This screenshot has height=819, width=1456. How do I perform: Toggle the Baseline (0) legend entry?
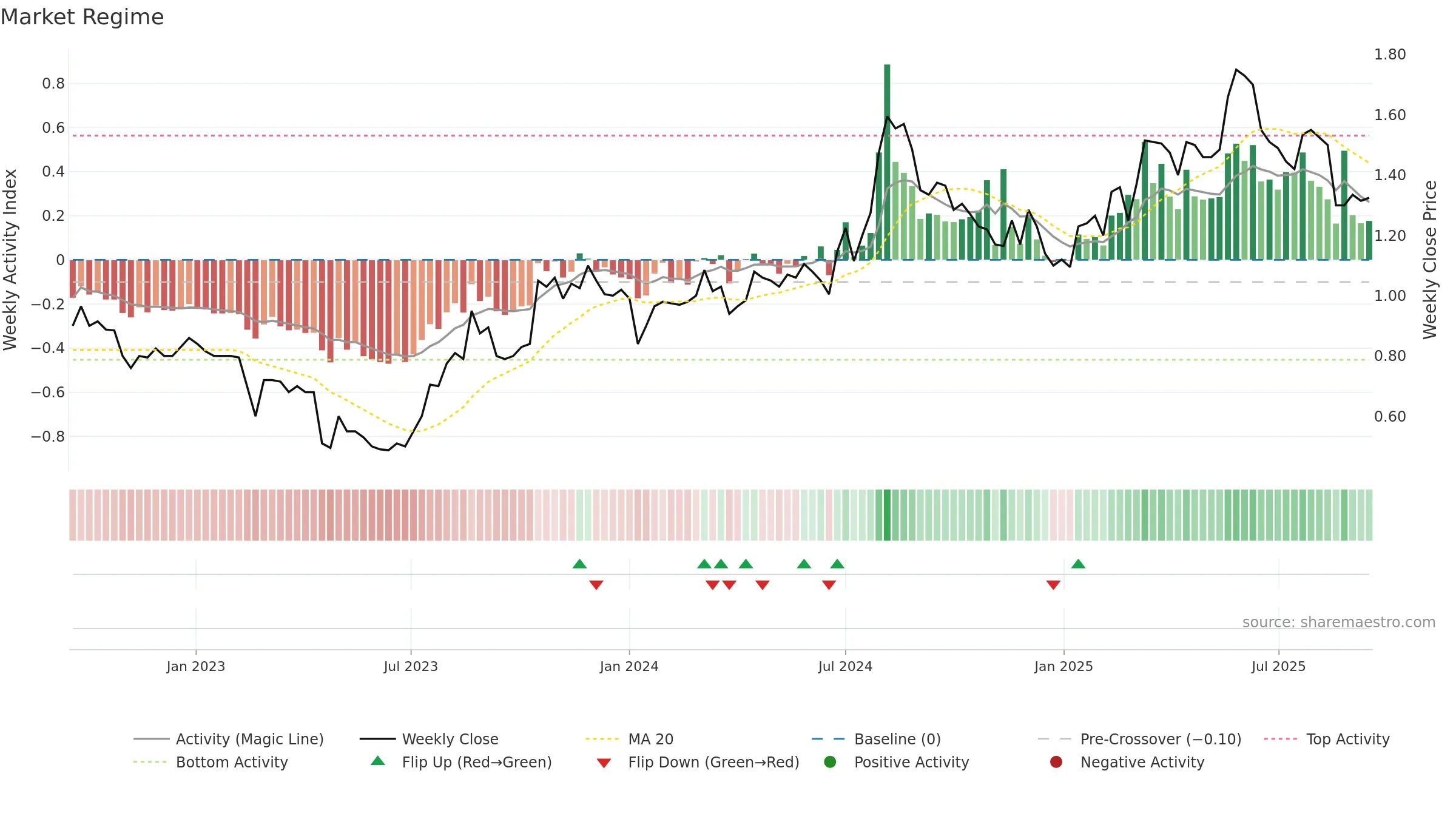(876, 739)
